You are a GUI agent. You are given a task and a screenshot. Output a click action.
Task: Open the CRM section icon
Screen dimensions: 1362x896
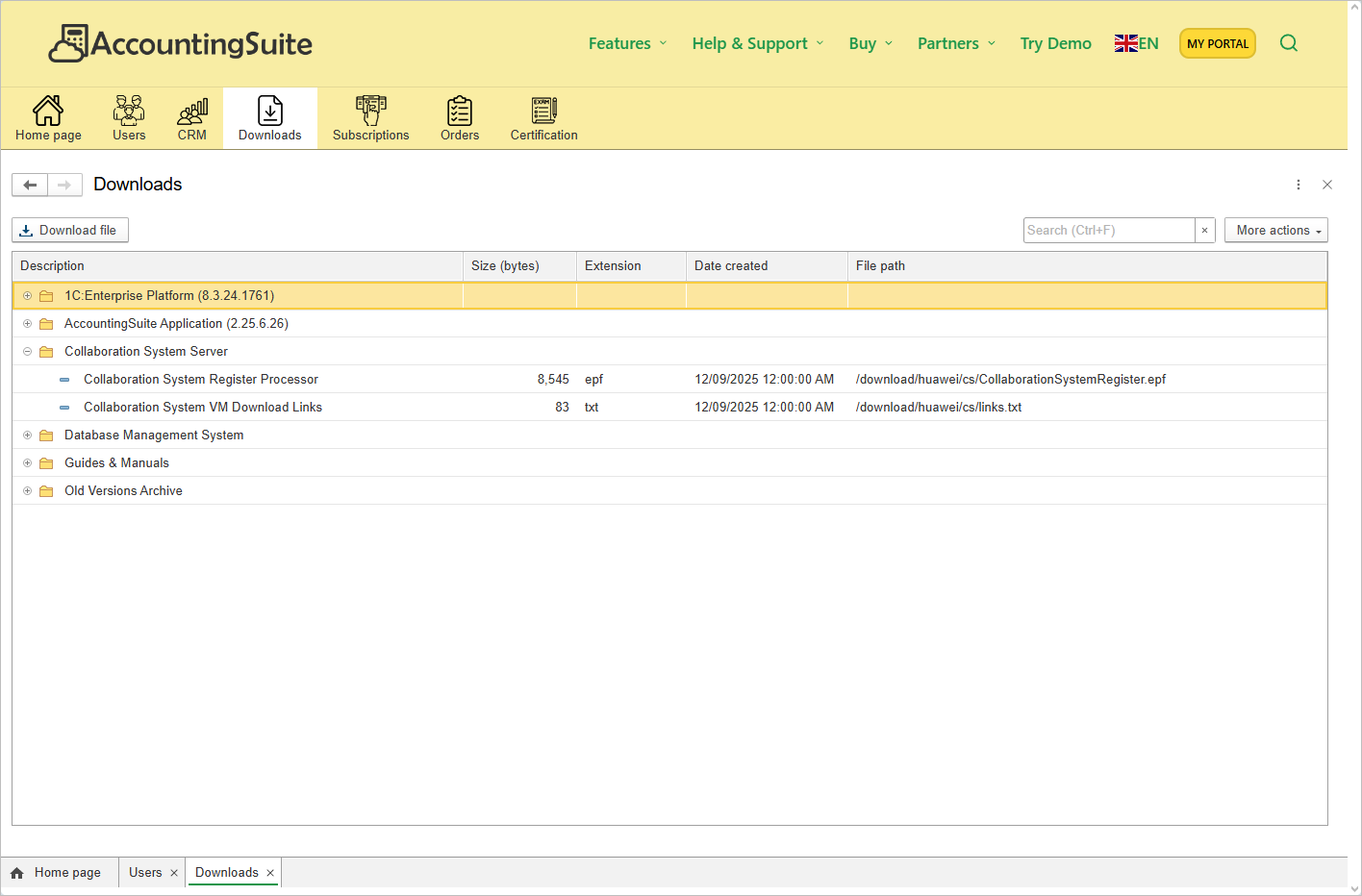(x=192, y=111)
